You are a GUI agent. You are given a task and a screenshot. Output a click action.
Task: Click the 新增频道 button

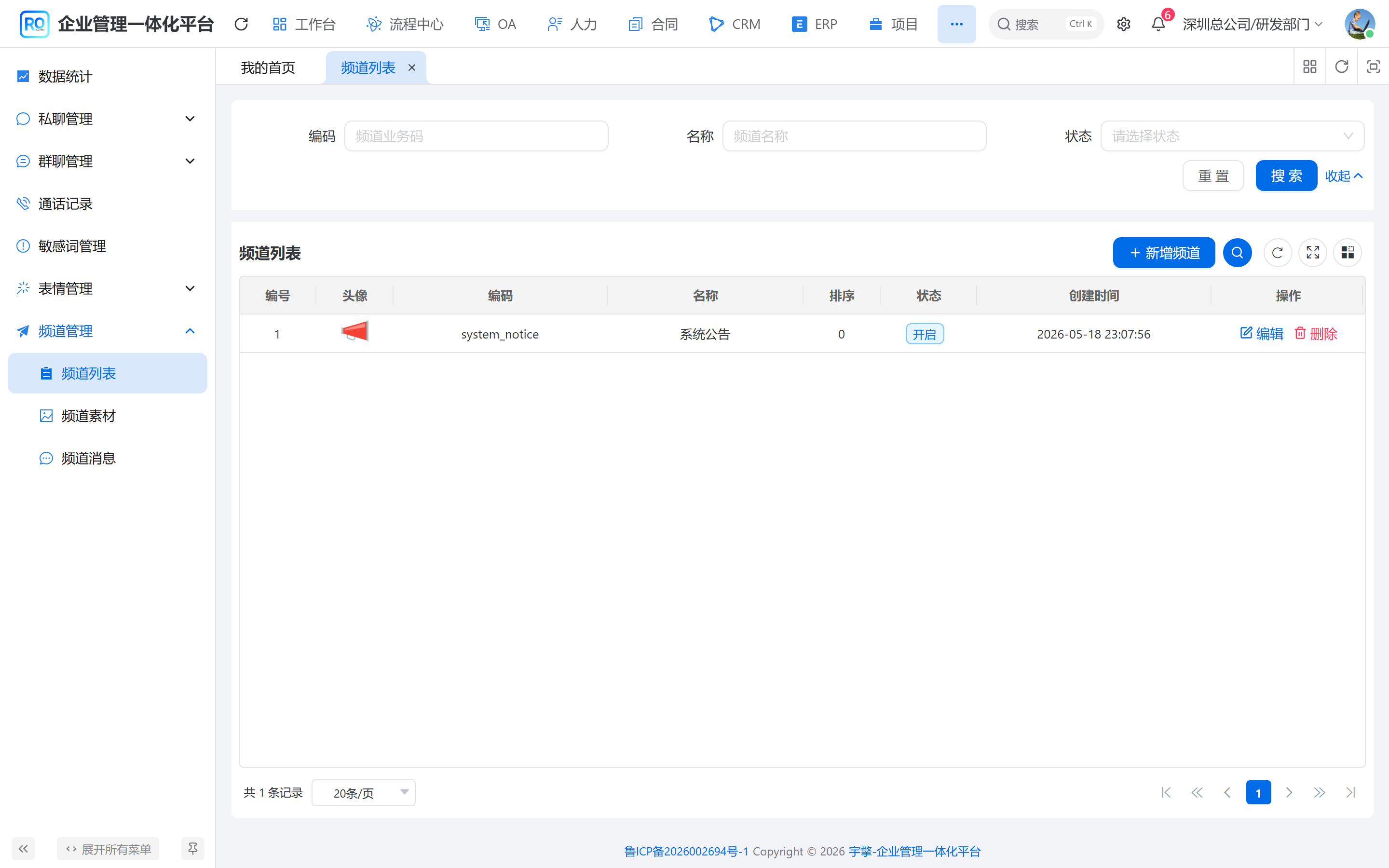1164,253
